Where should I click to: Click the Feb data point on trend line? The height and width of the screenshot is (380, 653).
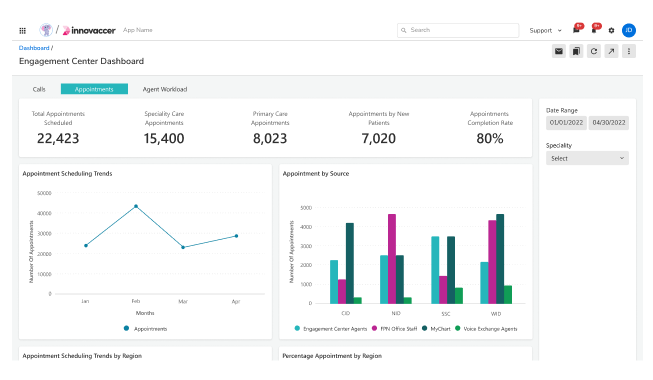coord(136,206)
